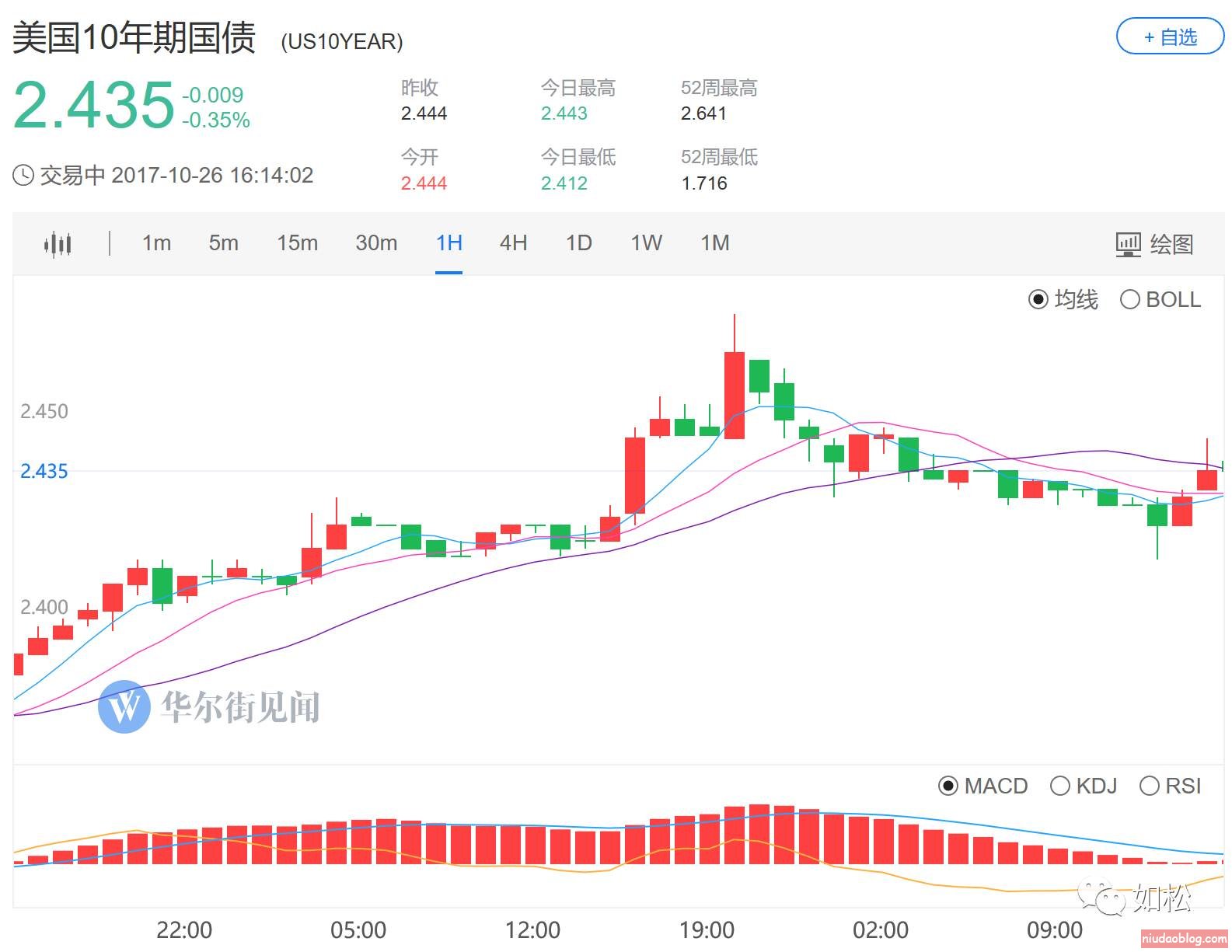Click the 09:00 time axis label
This screenshot has width=1232, height=952.
pyautogui.click(x=1055, y=929)
